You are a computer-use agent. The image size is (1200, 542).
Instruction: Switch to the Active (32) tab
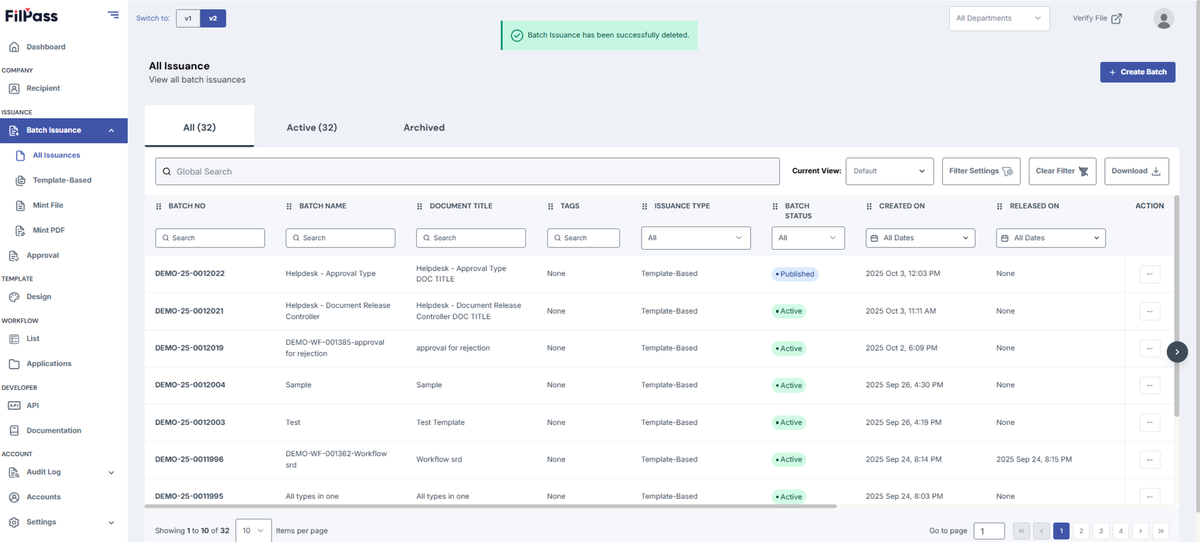[311, 128]
